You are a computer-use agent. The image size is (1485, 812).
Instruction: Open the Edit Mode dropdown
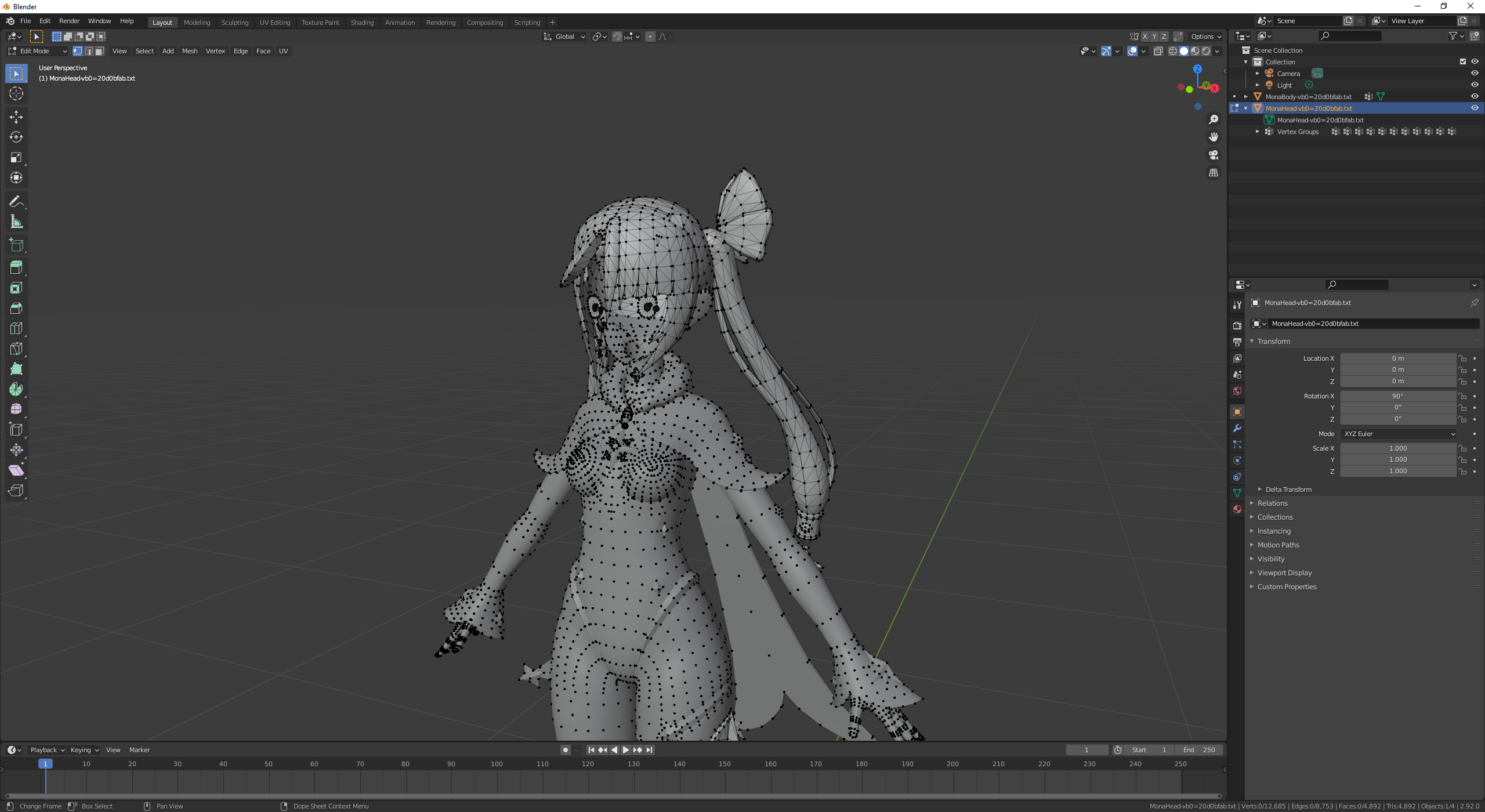(38, 51)
